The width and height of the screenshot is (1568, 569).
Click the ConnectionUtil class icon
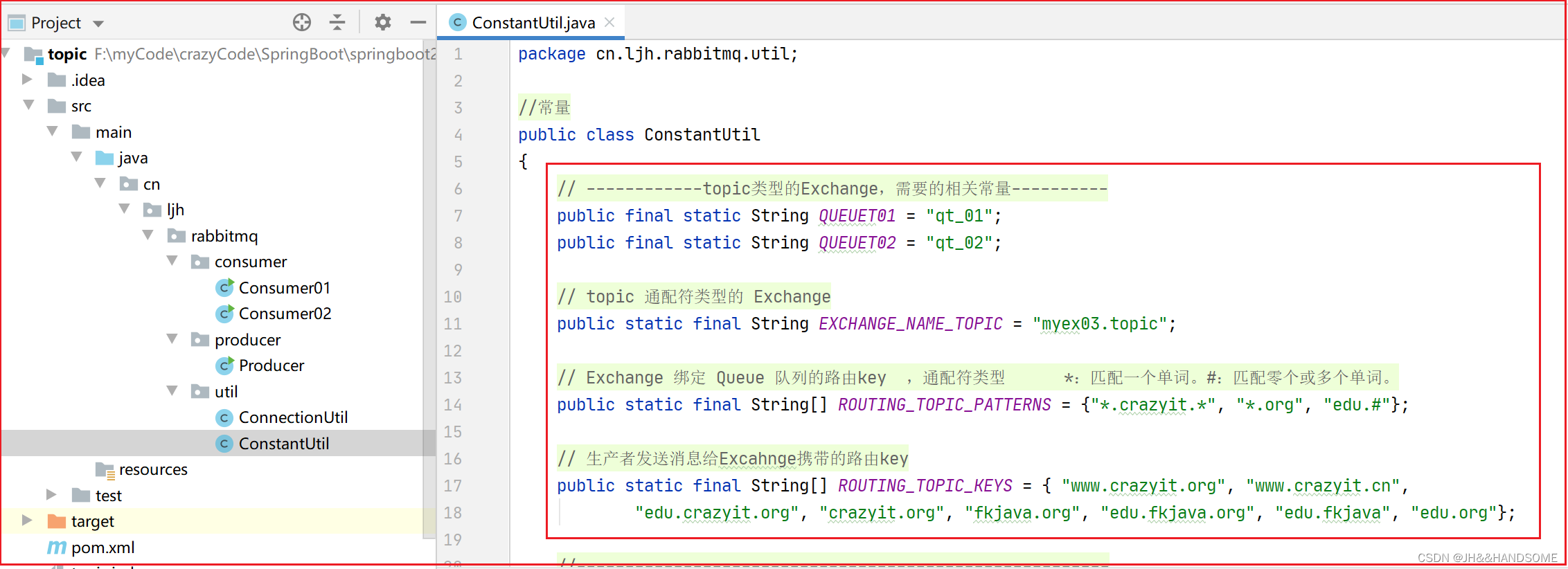(x=224, y=417)
